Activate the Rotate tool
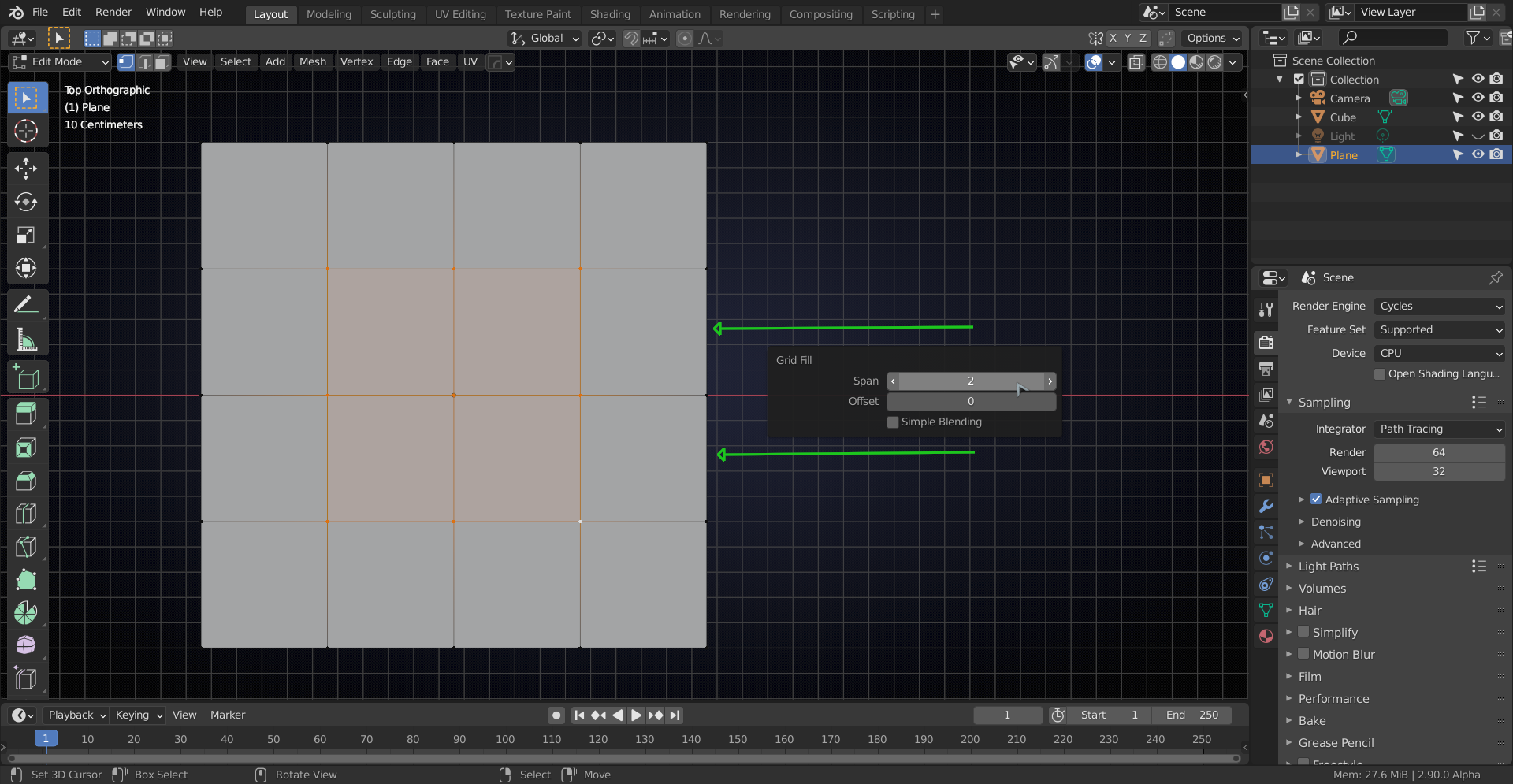 point(26,202)
